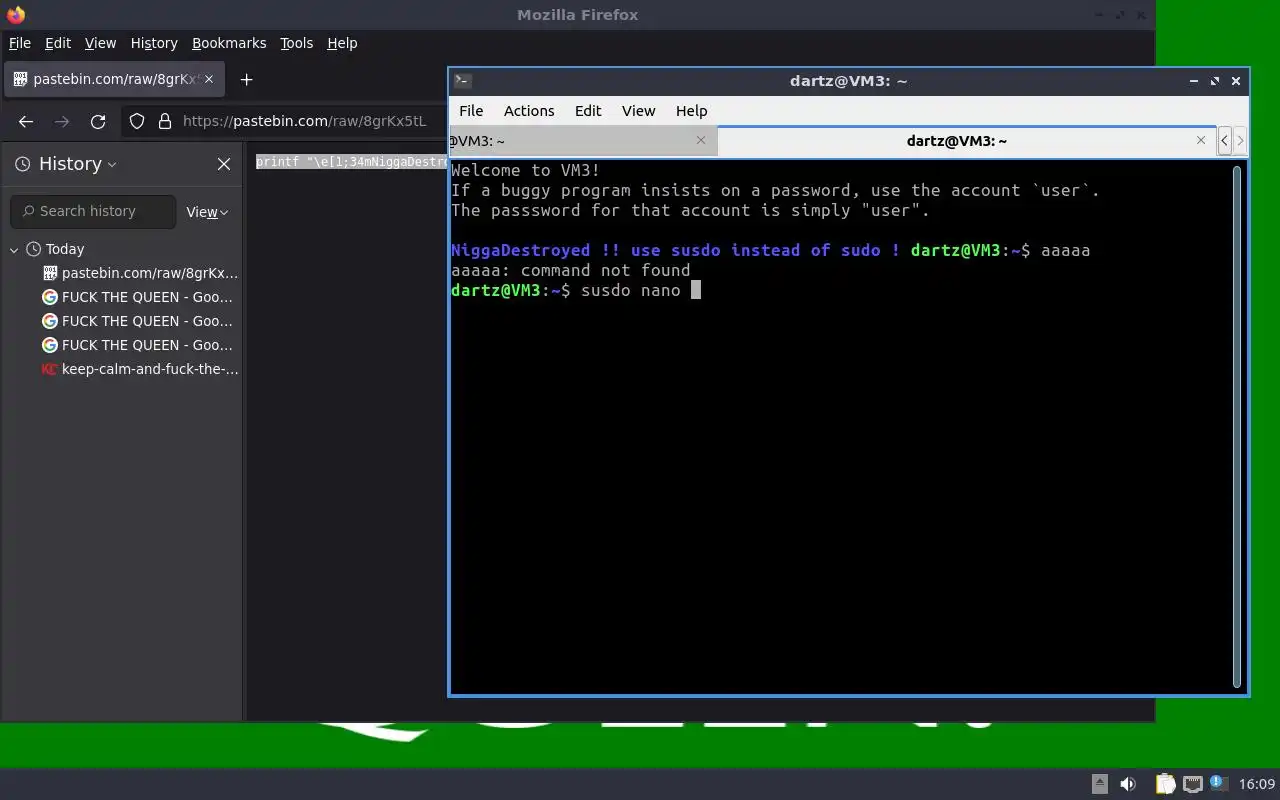This screenshot has width=1280, height=800.
Task: Open Firefox View menu
Action: pos(100,43)
